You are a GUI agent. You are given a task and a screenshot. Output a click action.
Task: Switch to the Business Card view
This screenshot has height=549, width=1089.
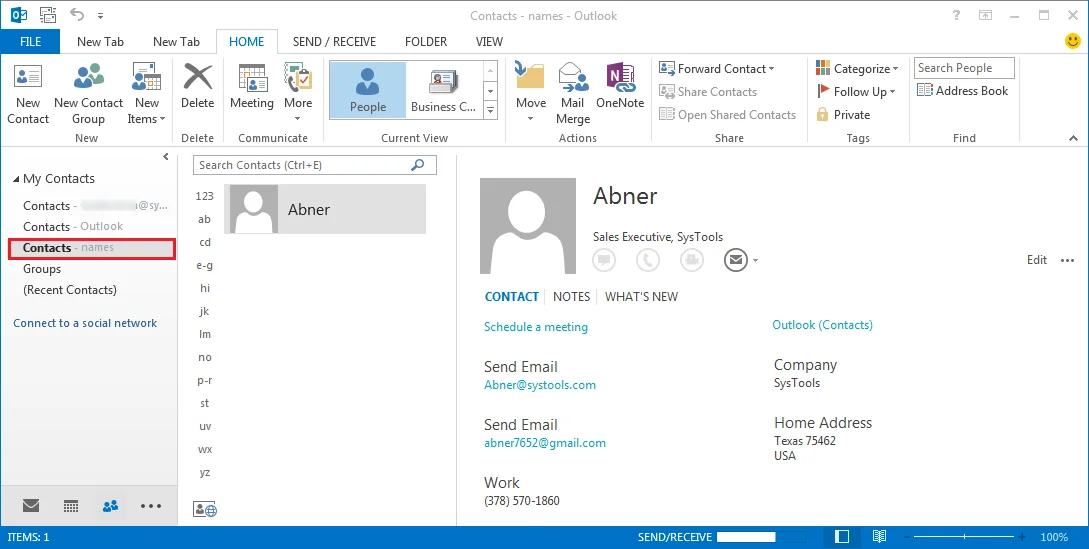pos(443,90)
